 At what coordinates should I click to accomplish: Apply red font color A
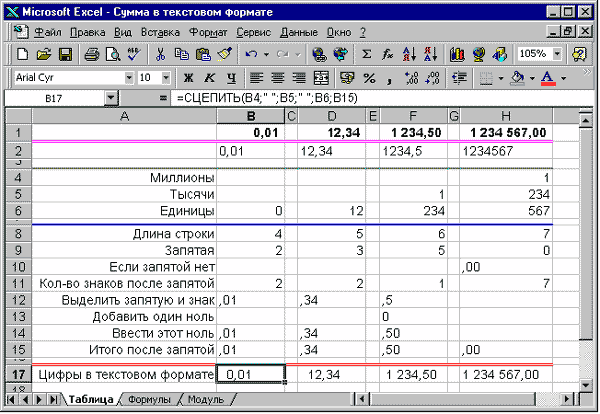pyautogui.click(x=548, y=78)
